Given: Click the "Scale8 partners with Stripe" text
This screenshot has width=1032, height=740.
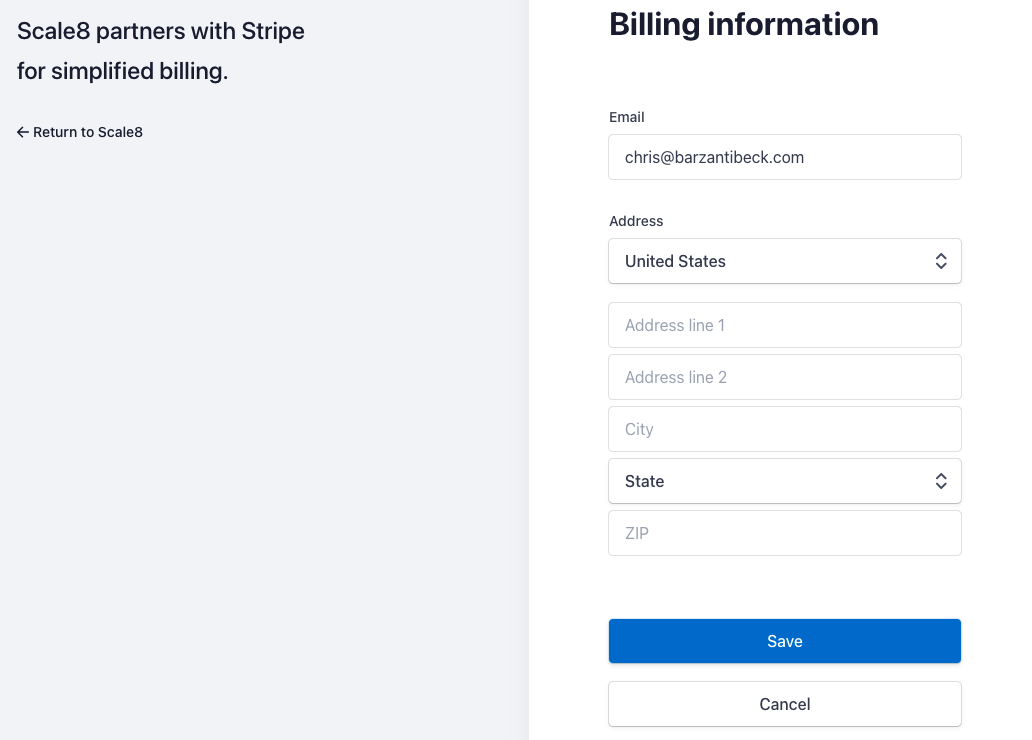Looking at the screenshot, I should coord(161,31).
